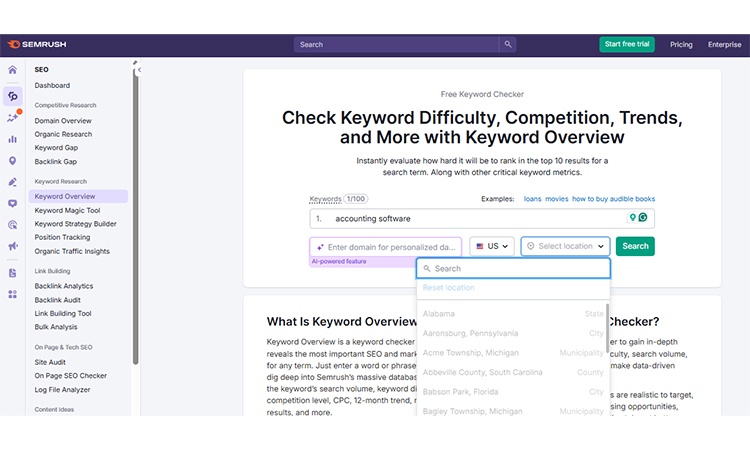The image size is (750, 450).
Task: Click the top Search input bar
Action: point(397,44)
